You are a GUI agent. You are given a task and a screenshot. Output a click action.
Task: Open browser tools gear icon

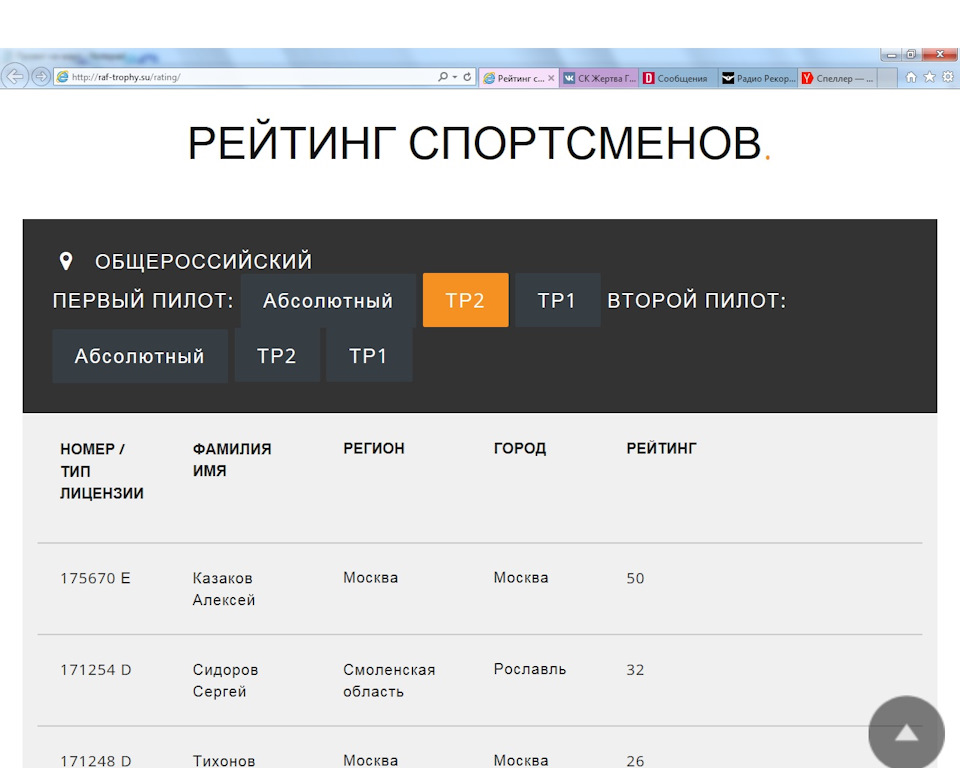pyautogui.click(x=948, y=77)
